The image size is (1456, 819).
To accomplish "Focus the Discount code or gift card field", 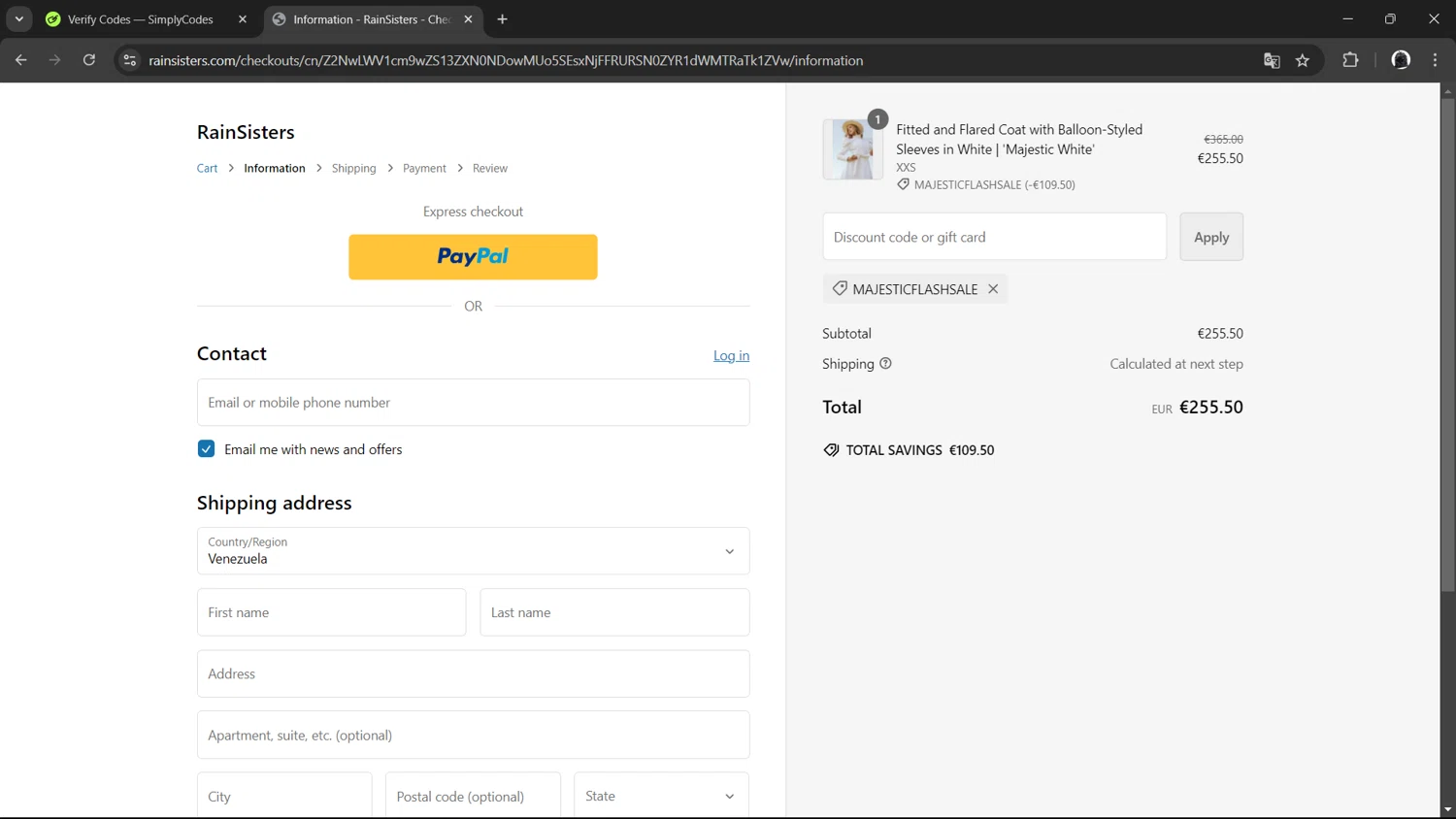I will coord(994,237).
